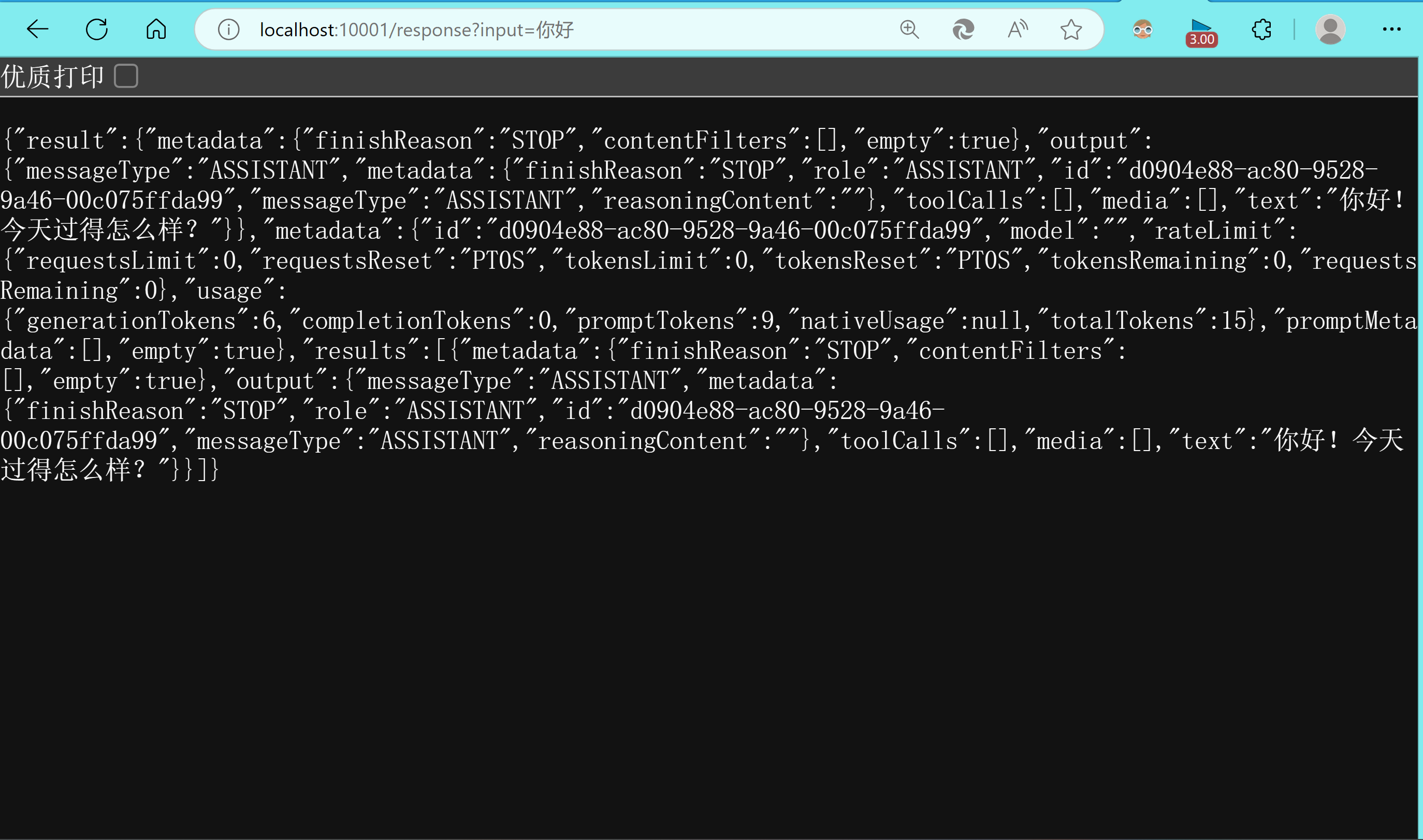Open the browser profile account menu

(1331, 30)
